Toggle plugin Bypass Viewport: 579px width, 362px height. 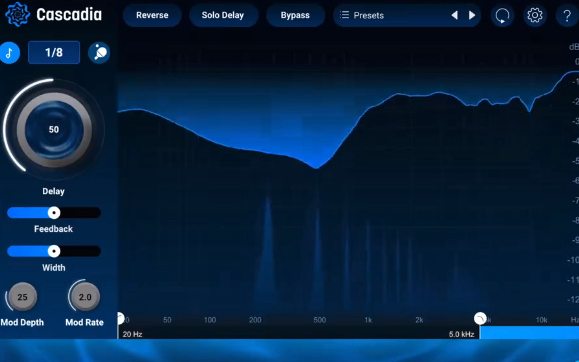295,16
